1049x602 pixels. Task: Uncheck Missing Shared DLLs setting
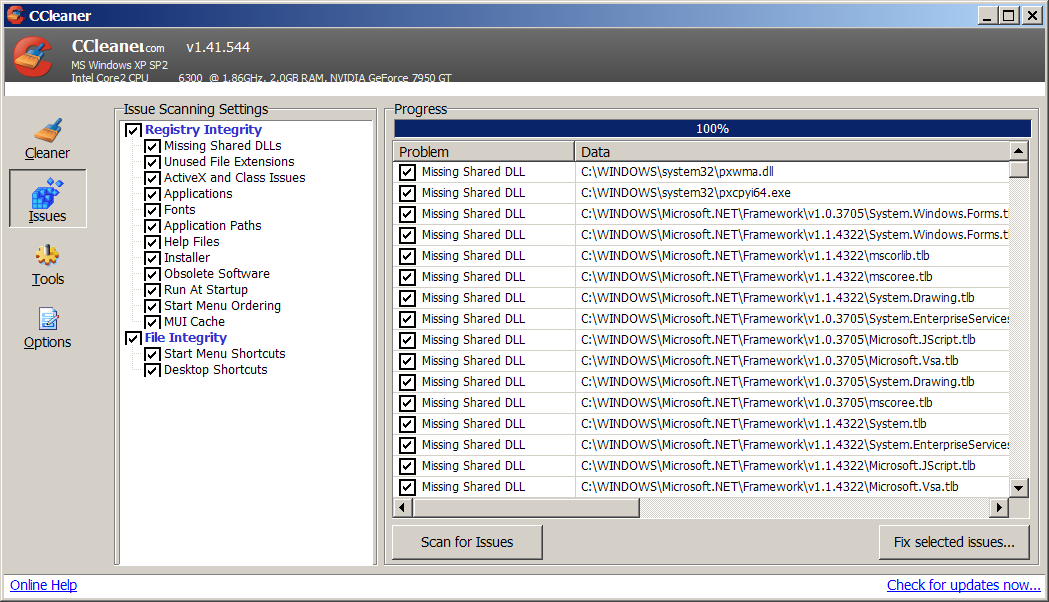tap(153, 146)
